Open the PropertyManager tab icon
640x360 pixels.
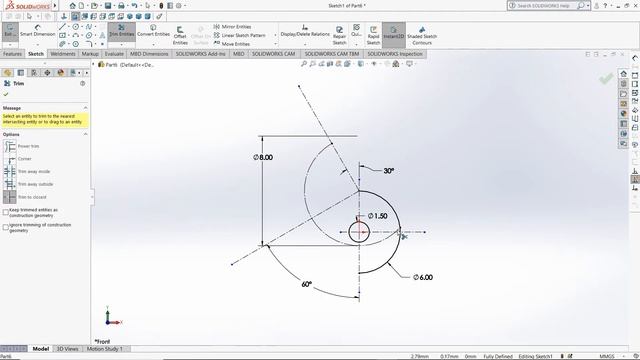20,73
